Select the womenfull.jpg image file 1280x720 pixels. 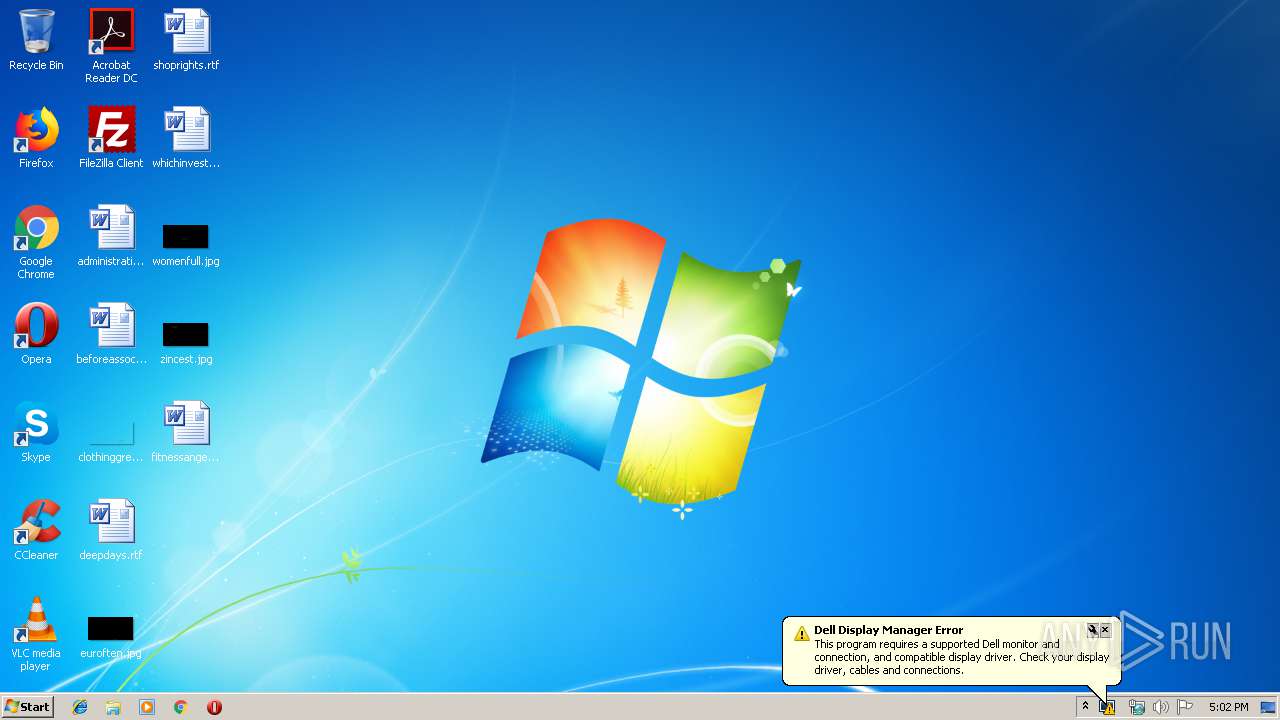186,244
